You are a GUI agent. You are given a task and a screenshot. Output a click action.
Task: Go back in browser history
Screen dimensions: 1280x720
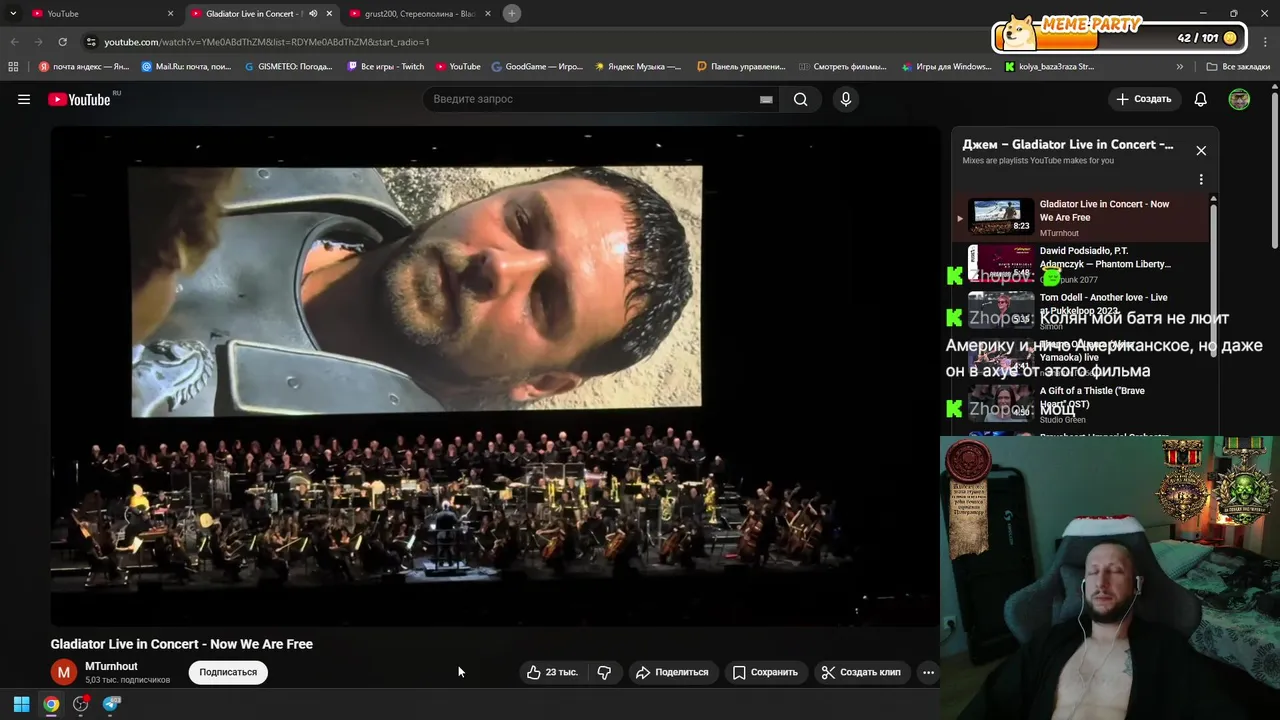tap(14, 42)
